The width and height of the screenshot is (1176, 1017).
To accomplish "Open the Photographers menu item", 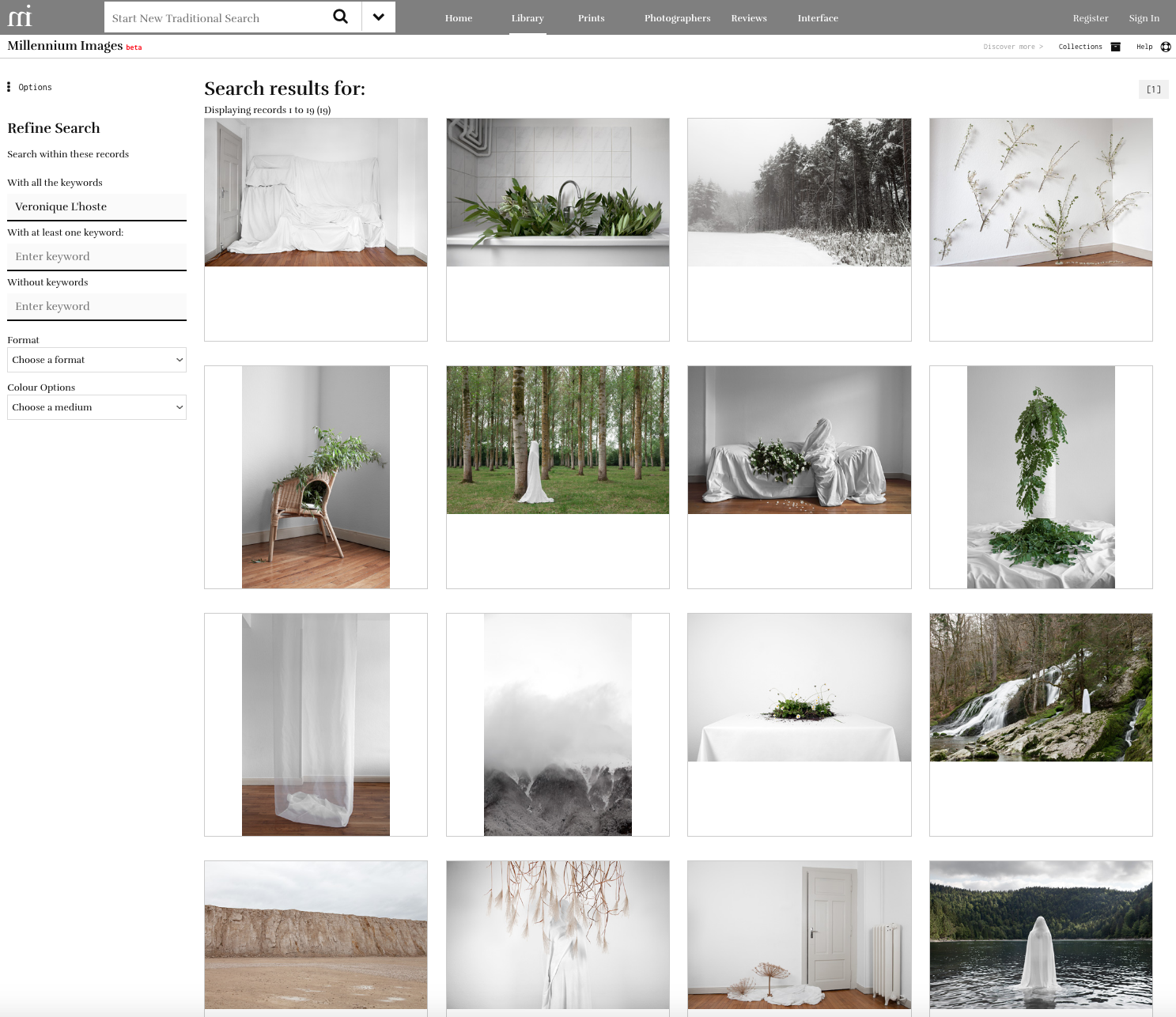I will tap(677, 18).
